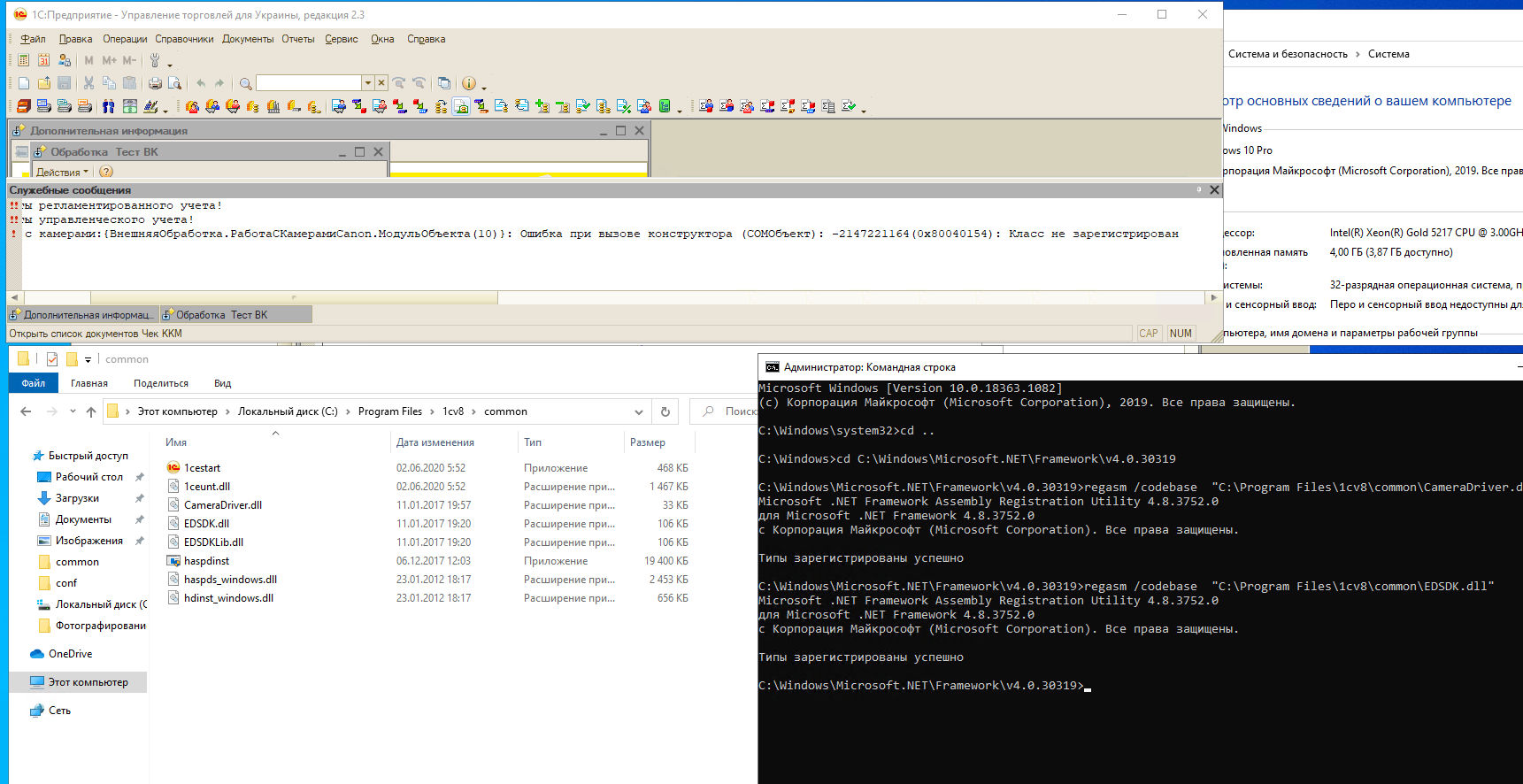Image resolution: width=1523 pixels, height=784 pixels.
Task: Click 1cv8 breadcrumb in Explorer address bar
Action: [453, 411]
